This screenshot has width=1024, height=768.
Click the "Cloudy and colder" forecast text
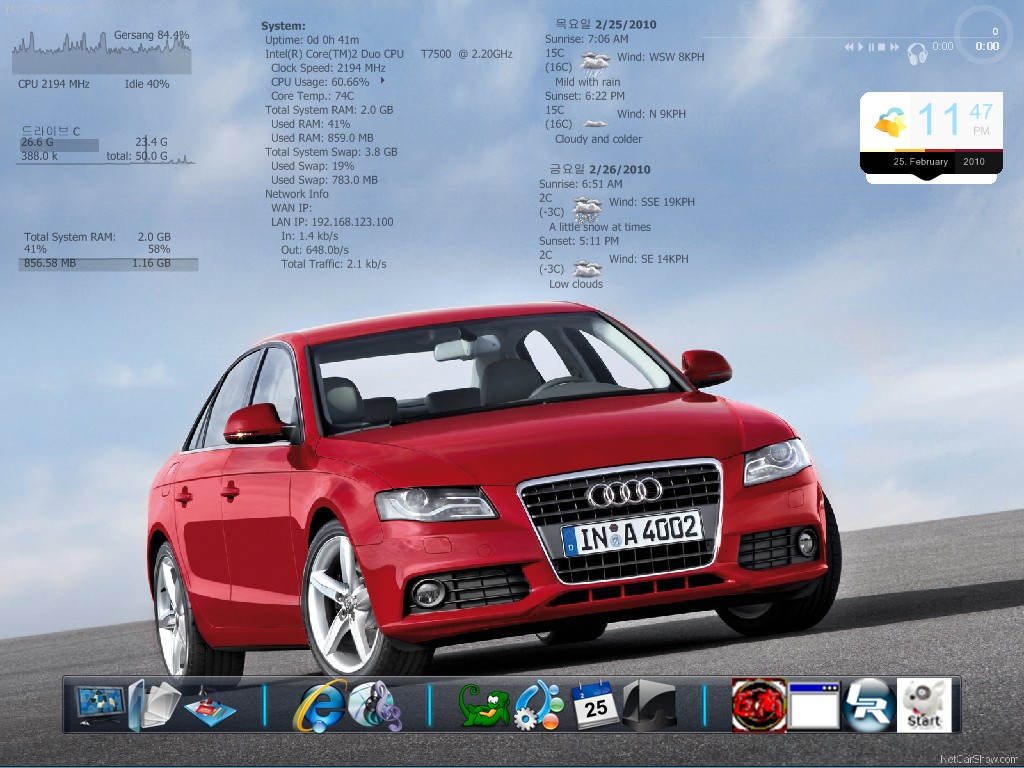598,139
